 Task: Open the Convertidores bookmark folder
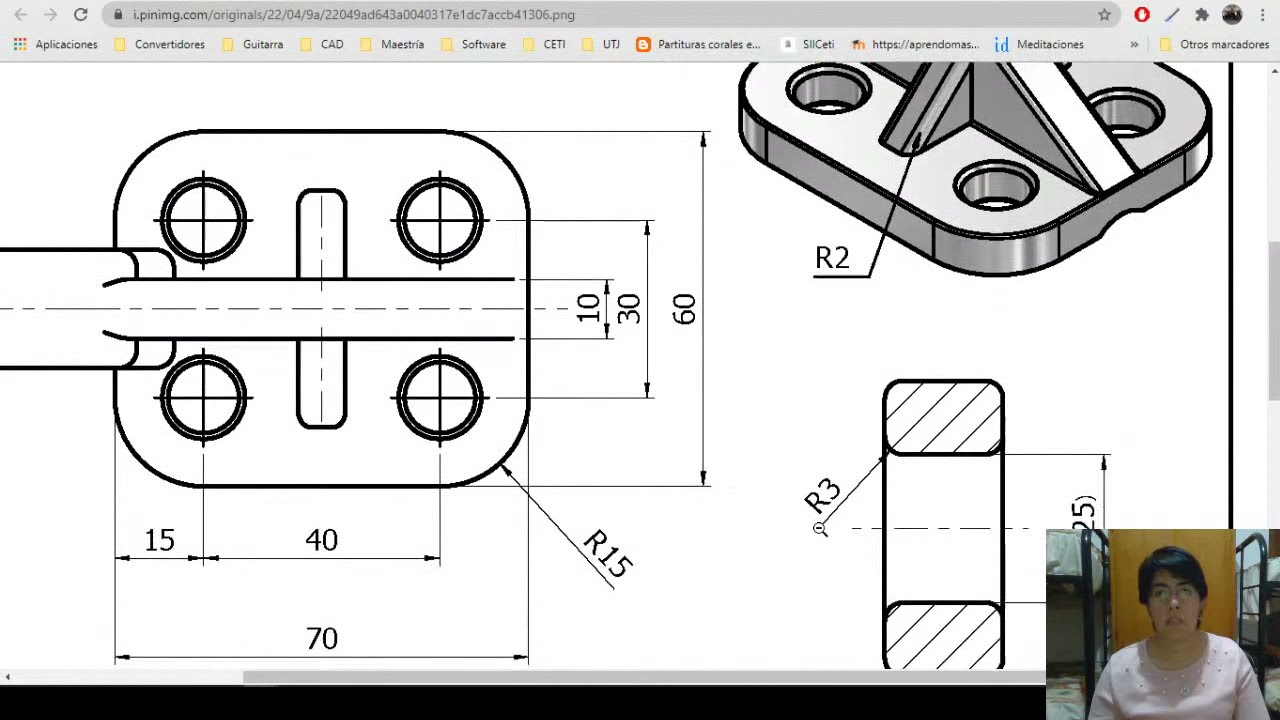160,44
